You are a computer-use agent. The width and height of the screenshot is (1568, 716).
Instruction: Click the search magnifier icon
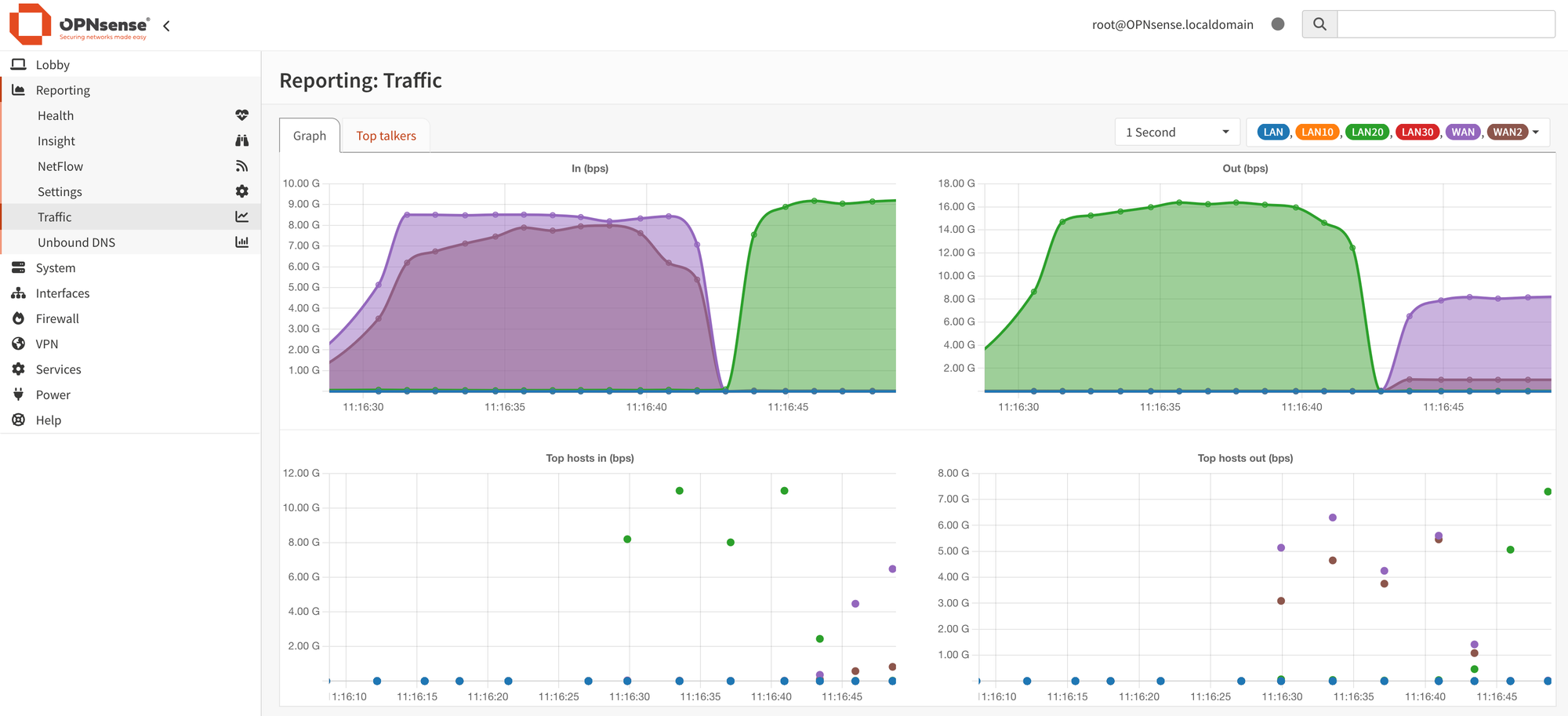tap(1319, 24)
